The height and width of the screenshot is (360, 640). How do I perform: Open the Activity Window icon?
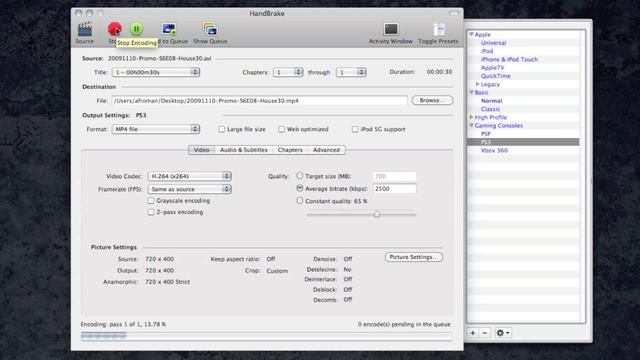(391, 29)
